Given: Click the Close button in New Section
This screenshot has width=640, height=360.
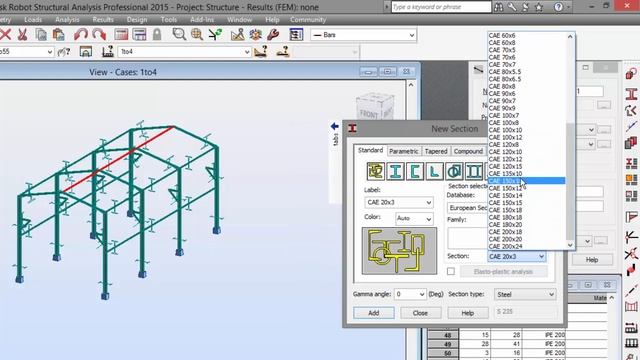Looking at the screenshot, I should coord(420,313).
